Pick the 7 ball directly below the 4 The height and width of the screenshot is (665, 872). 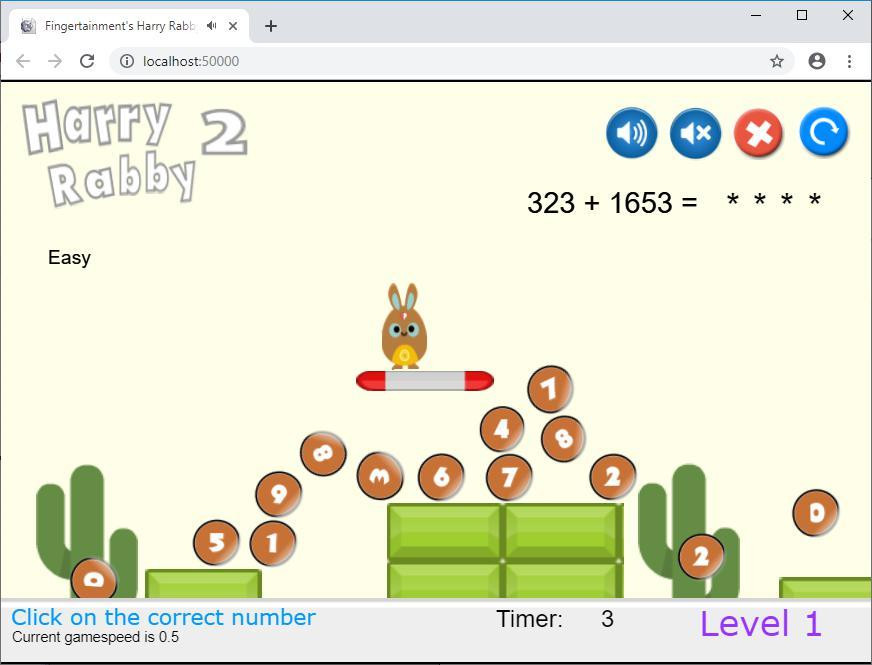[x=509, y=477]
